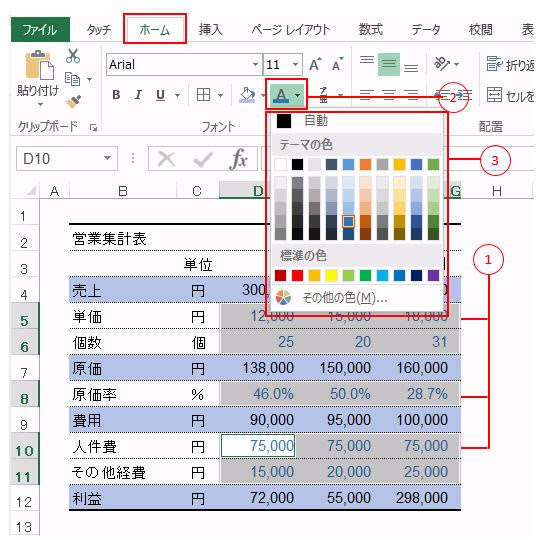Click the Orientation text-angle icon
This screenshot has height=540, width=553.
tap(442, 64)
